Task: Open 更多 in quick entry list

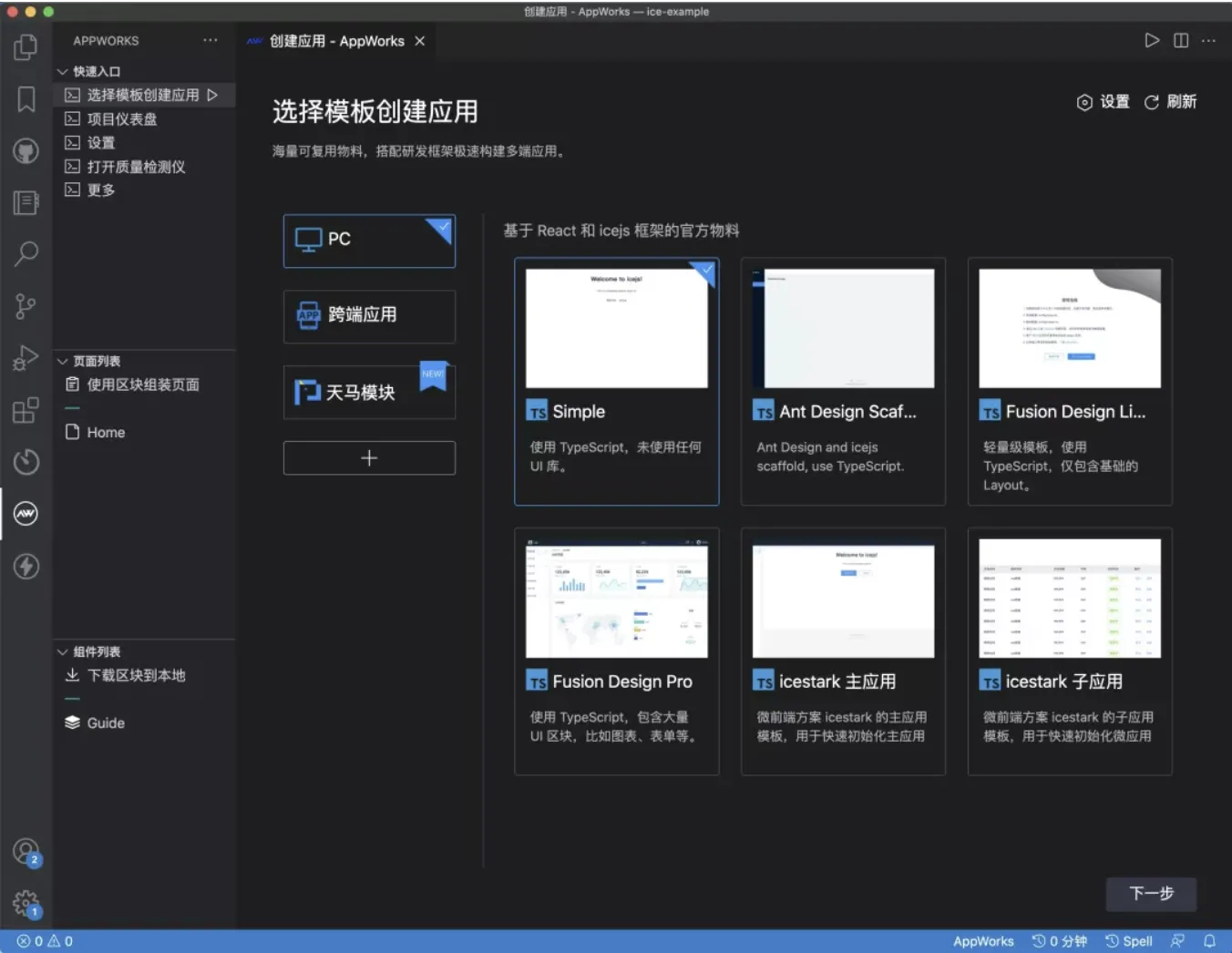Action: (x=101, y=190)
